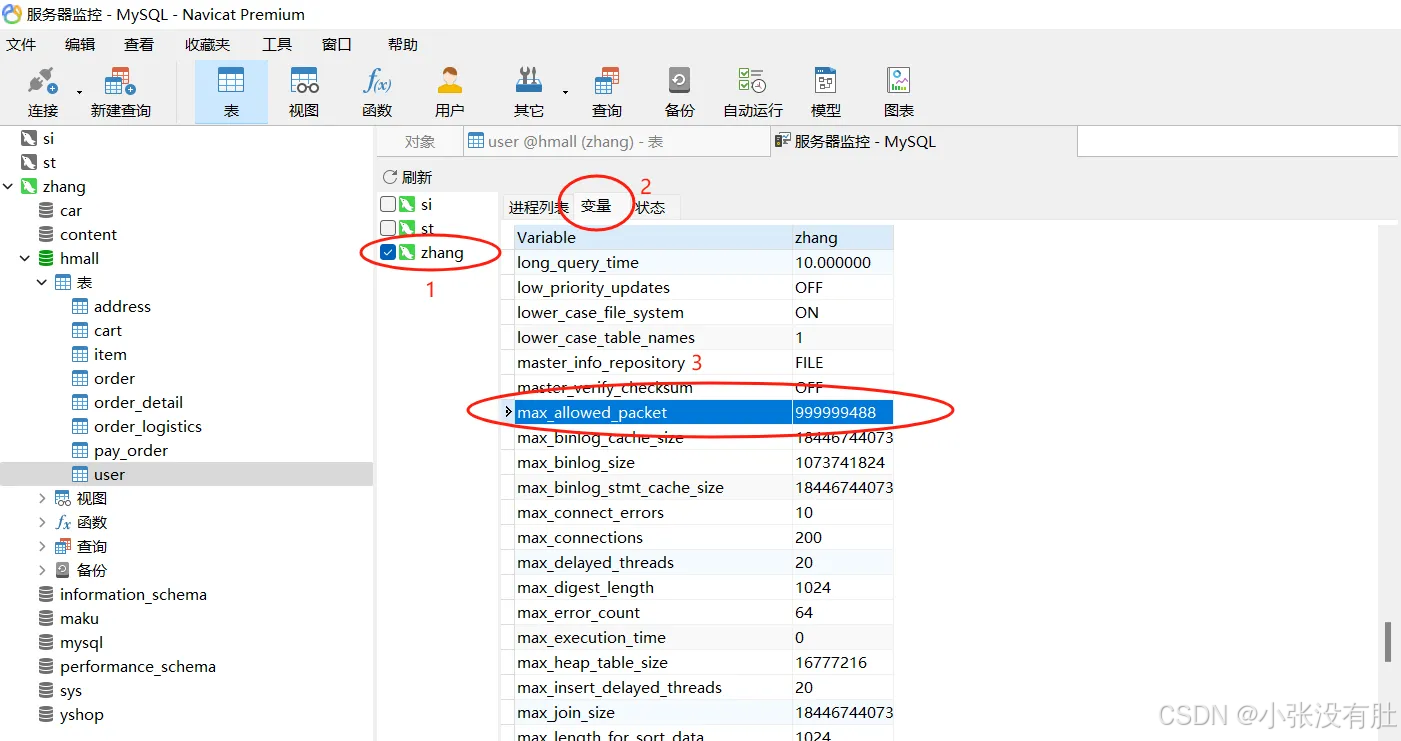Screen dimensions: 1401x741
Task: Expand the 备份 backups folder
Action: 42,571
